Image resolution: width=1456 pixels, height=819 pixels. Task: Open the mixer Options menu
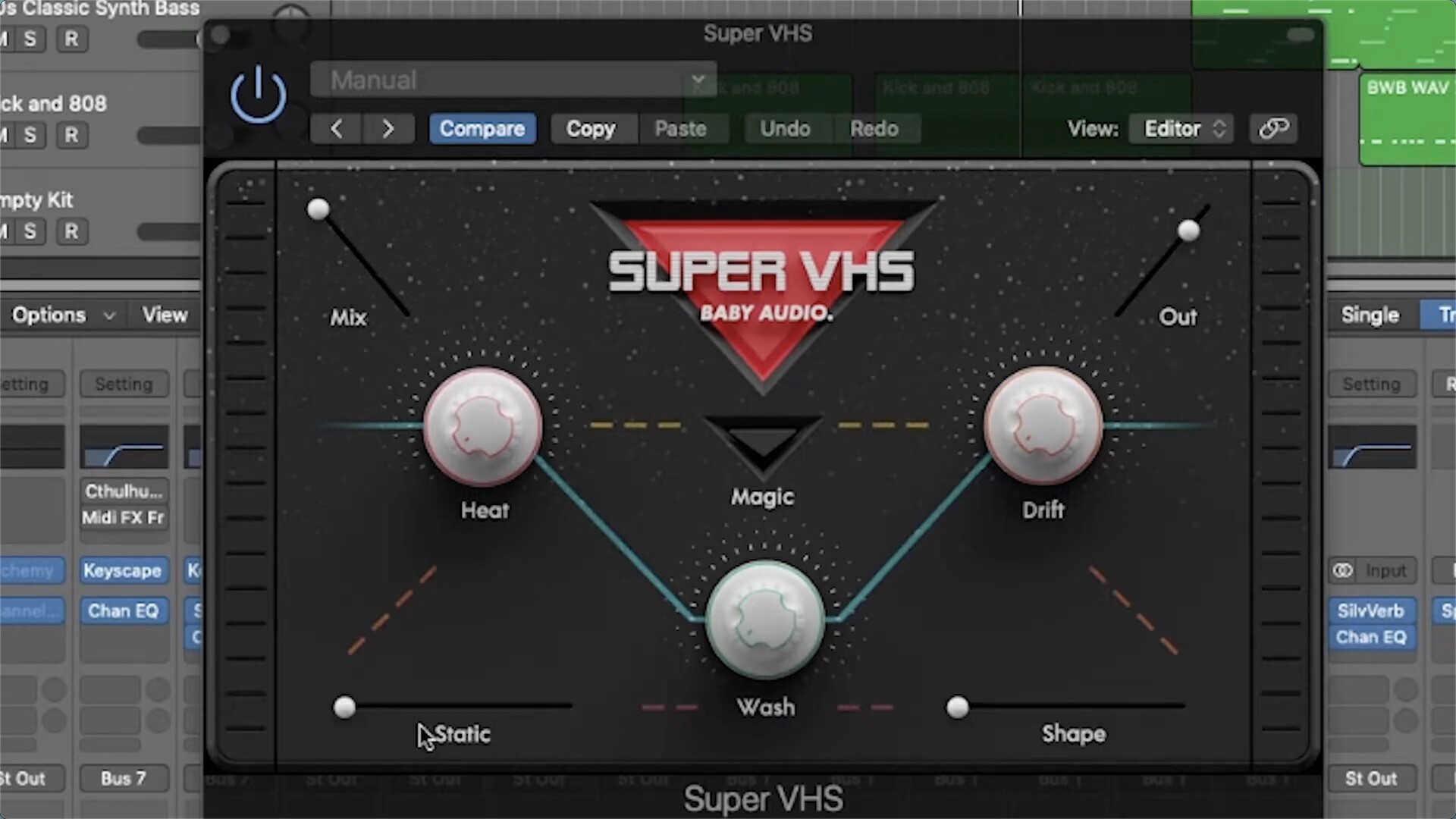click(63, 315)
